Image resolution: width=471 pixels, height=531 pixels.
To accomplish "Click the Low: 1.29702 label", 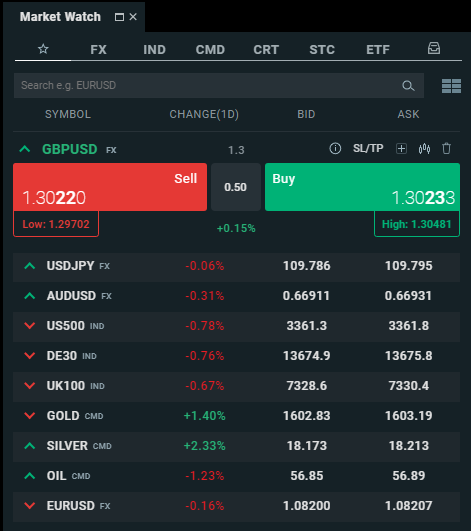I will pos(56,224).
